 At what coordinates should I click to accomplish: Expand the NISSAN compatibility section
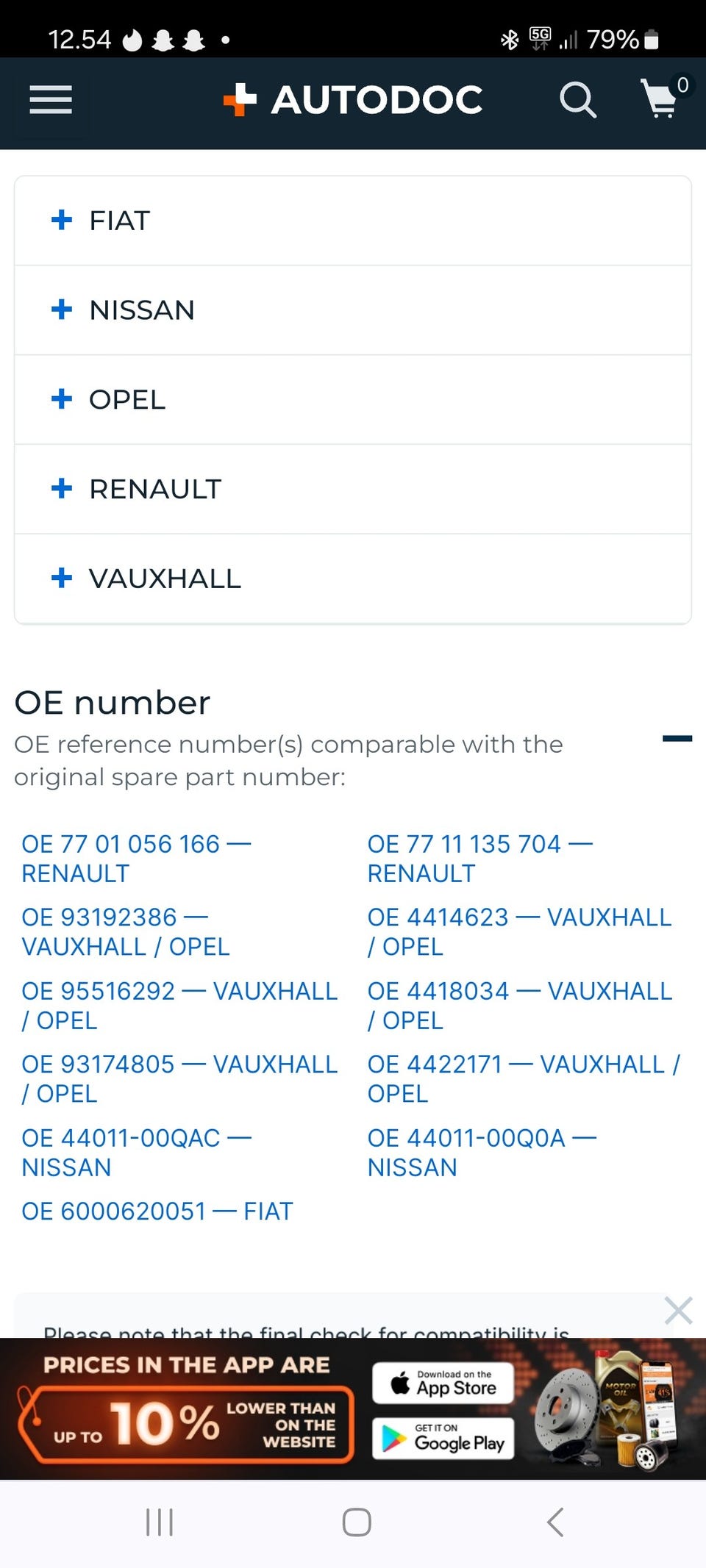(x=353, y=310)
